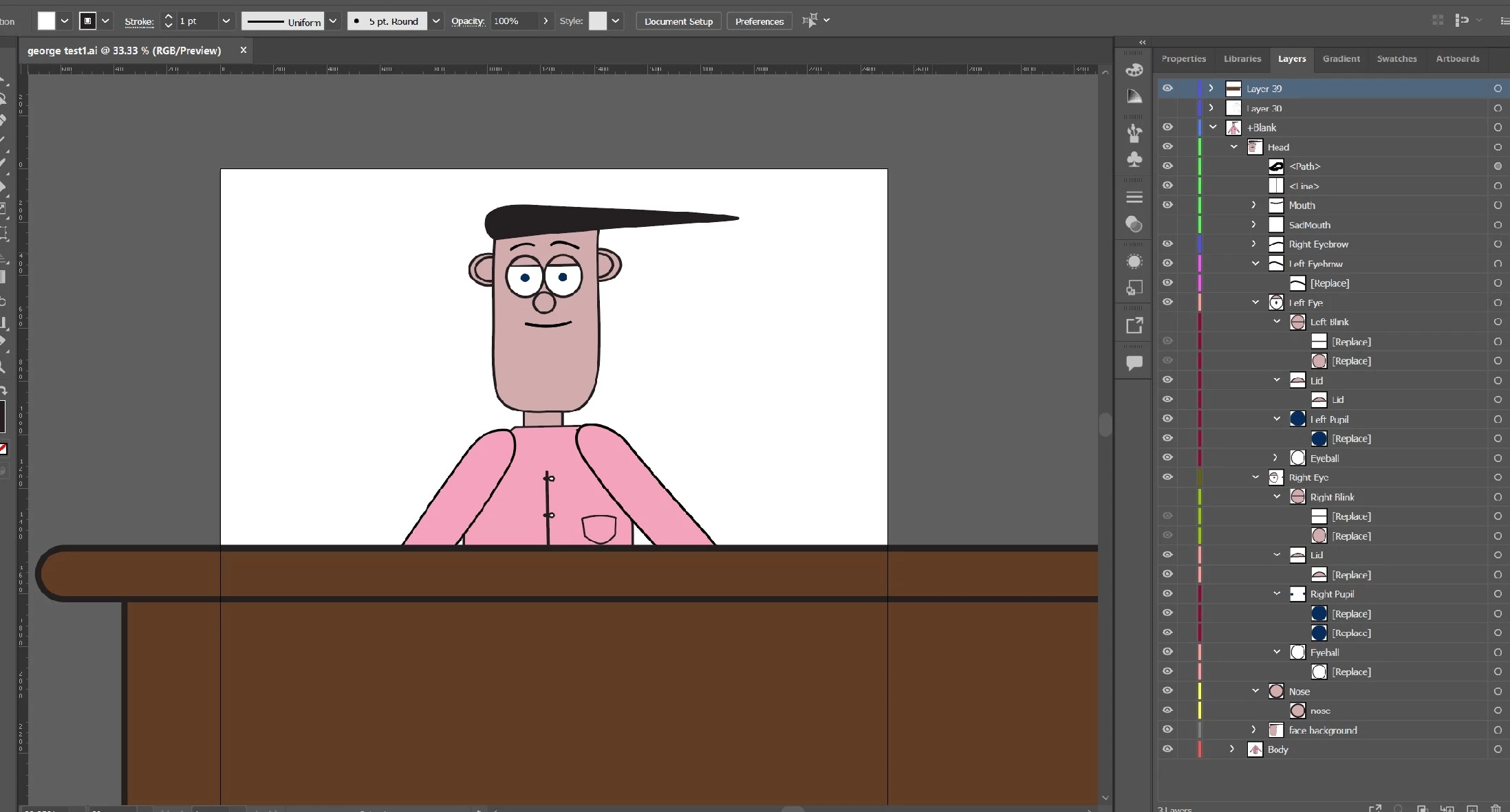The width and height of the screenshot is (1510, 812).
Task: Hide the Body layer eye icon
Action: [1167, 749]
